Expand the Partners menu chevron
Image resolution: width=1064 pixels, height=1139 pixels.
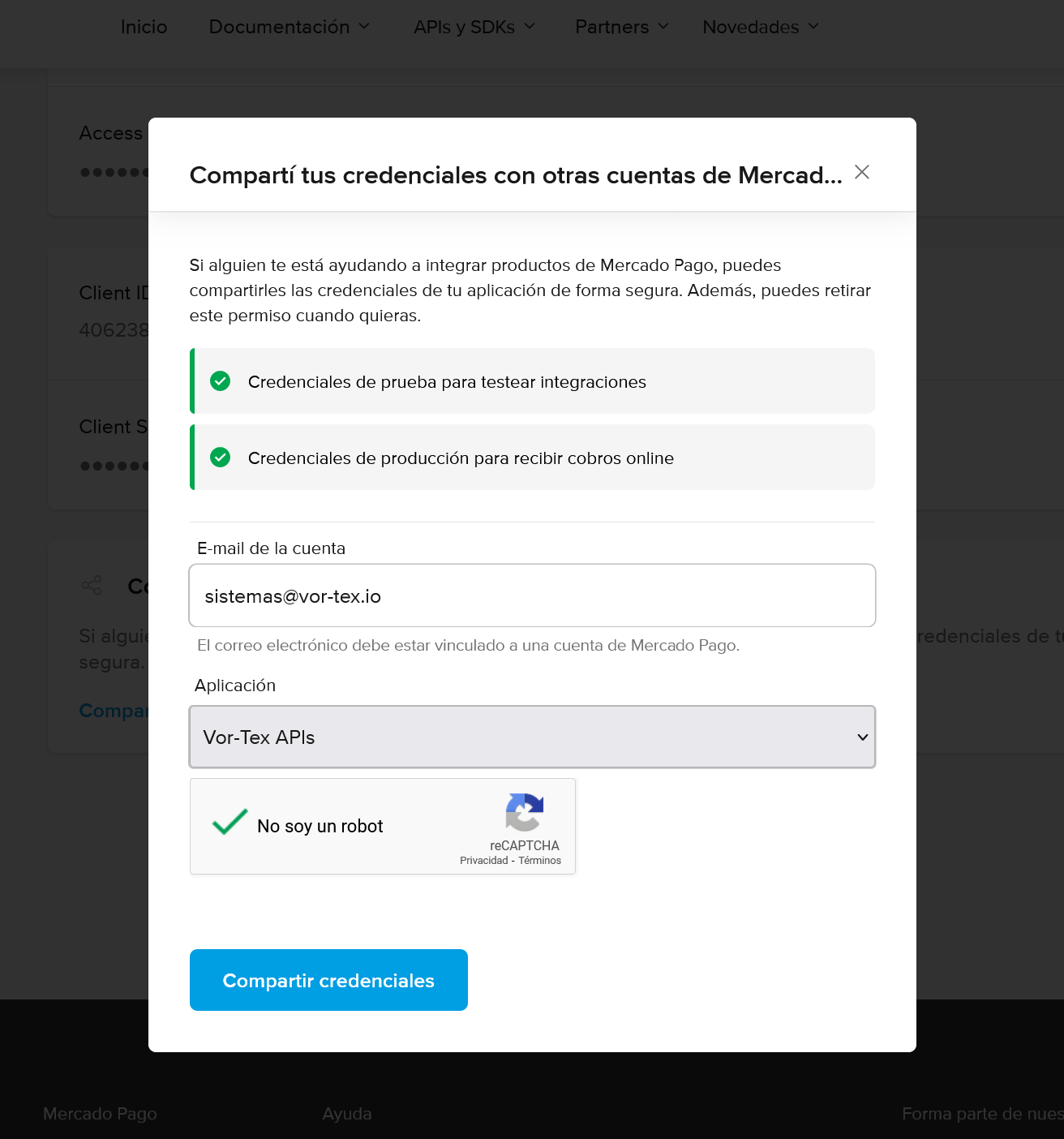click(x=663, y=26)
